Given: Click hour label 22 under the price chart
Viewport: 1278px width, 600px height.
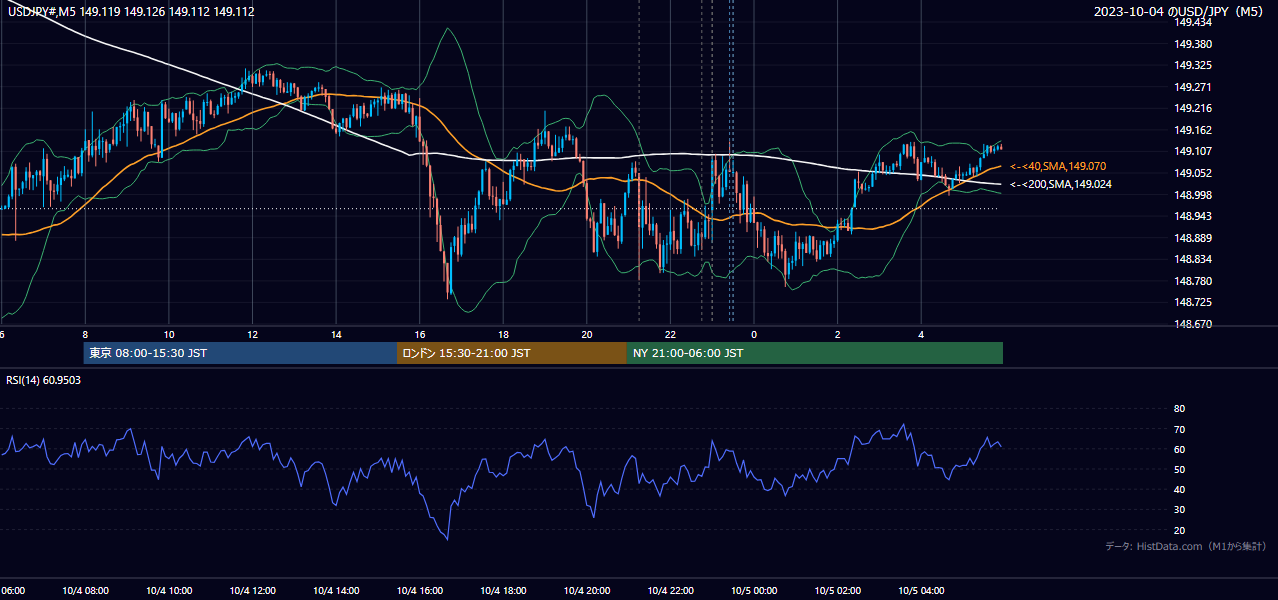Looking at the screenshot, I should 670,334.
